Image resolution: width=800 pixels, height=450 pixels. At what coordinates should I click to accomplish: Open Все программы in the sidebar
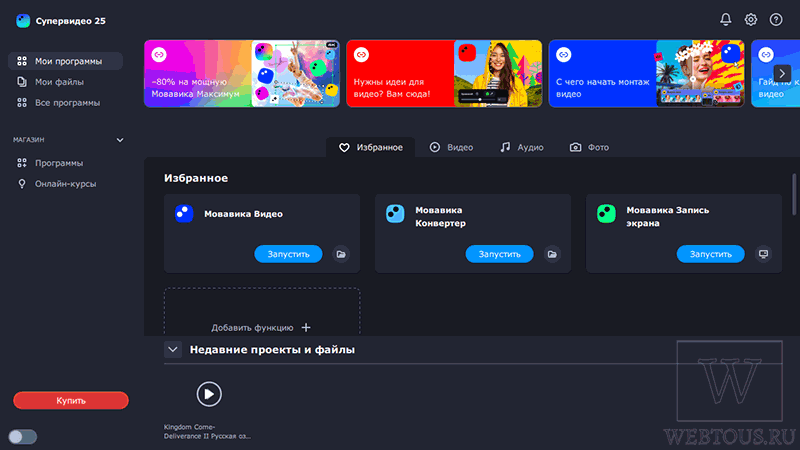[x=65, y=103]
